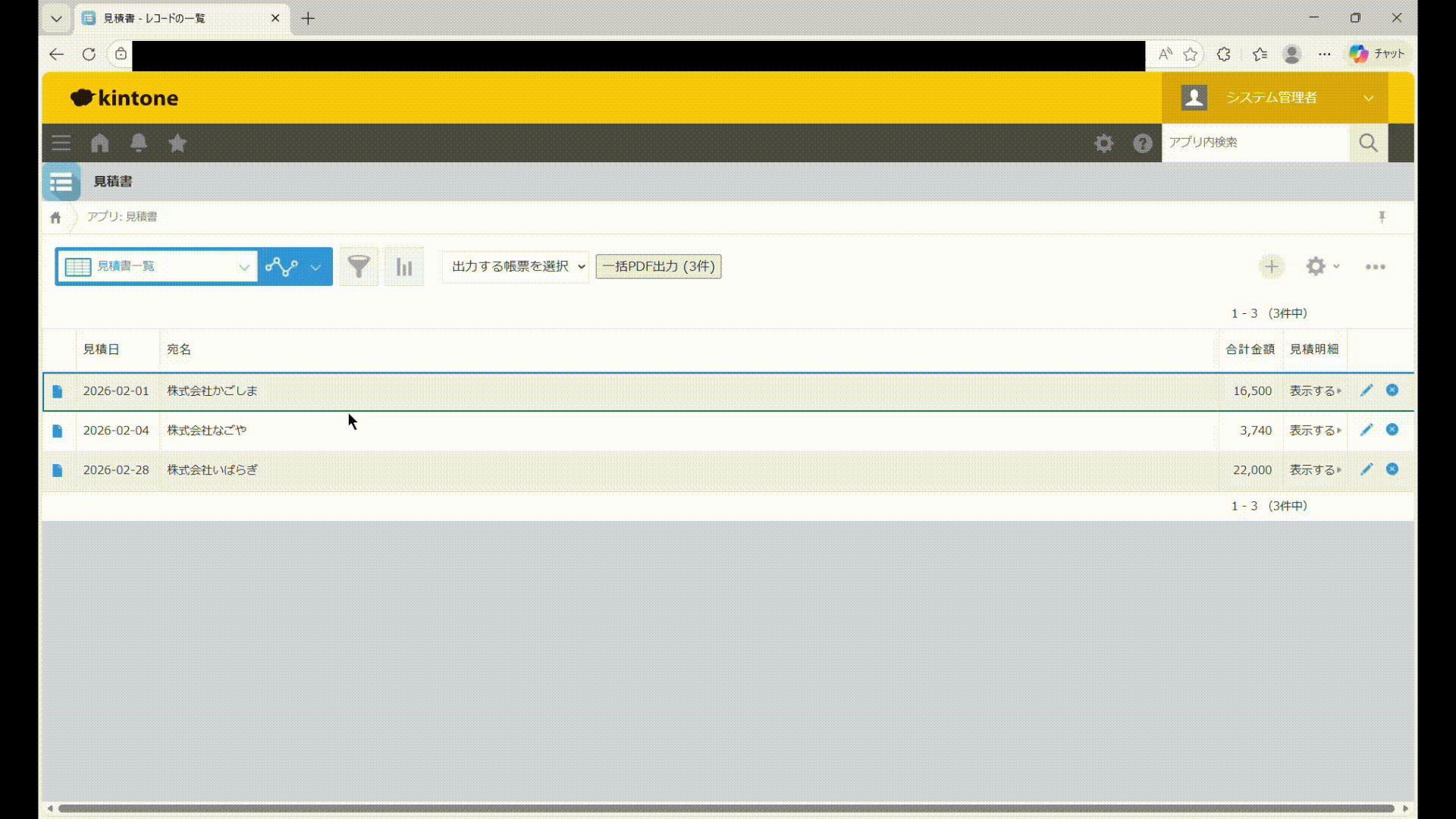Click the 一括PDF出力 (3件) button

pyautogui.click(x=658, y=267)
